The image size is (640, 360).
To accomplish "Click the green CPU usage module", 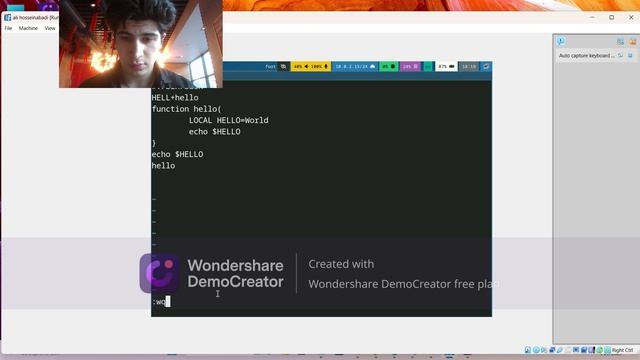I will (389, 67).
